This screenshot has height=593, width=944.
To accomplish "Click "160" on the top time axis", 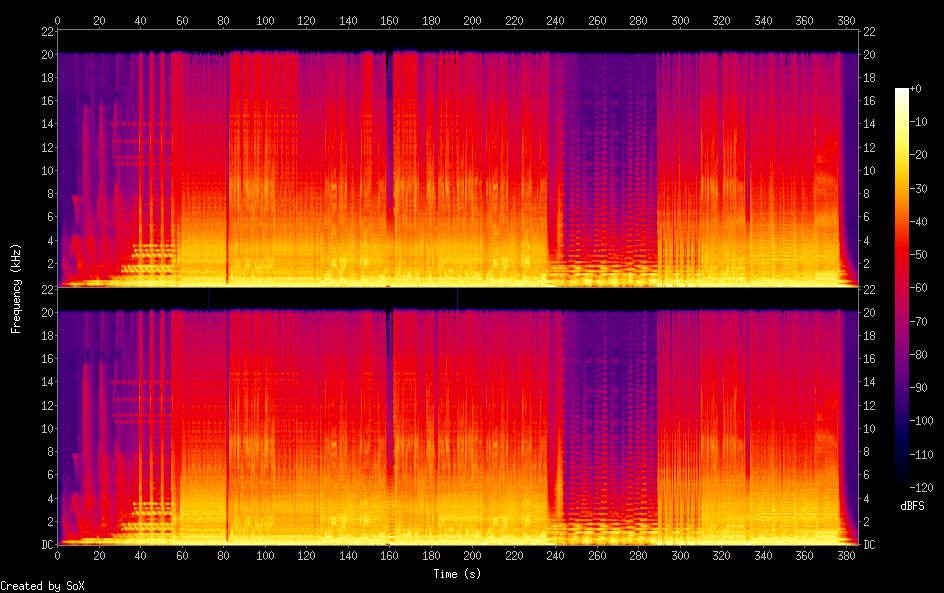I will point(389,20).
